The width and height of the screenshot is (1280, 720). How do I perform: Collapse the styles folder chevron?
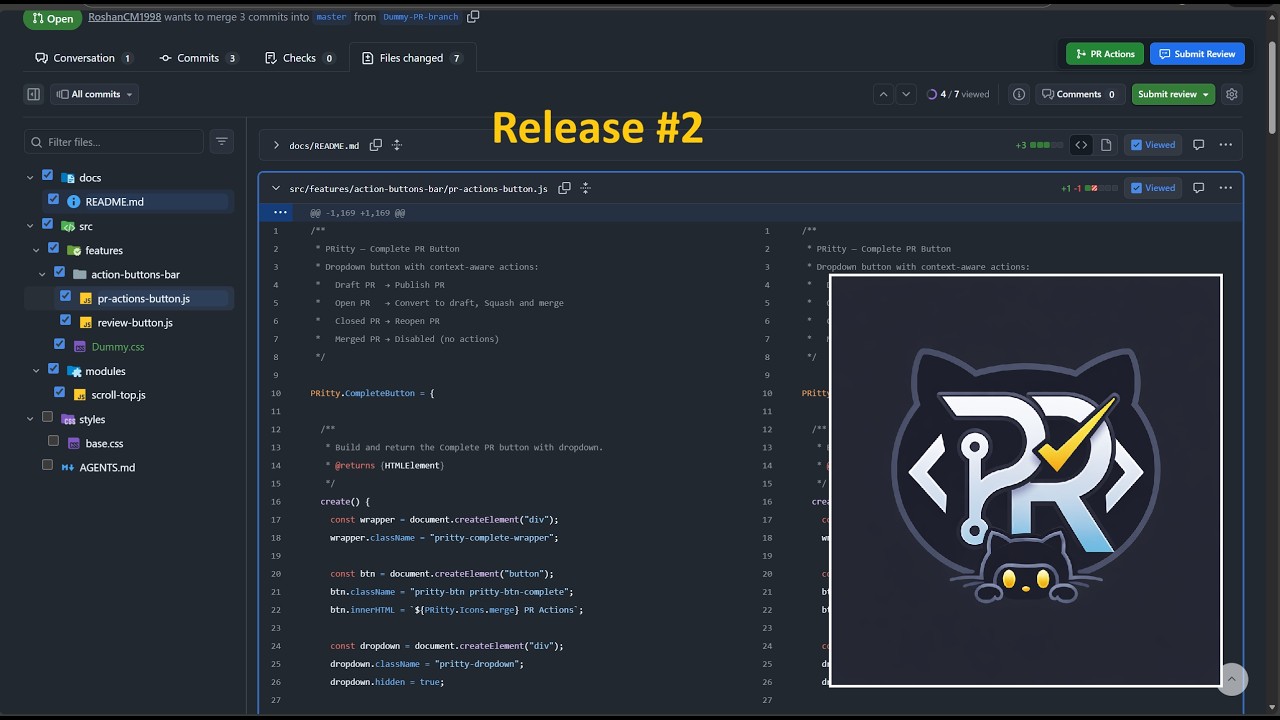tap(31, 419)
